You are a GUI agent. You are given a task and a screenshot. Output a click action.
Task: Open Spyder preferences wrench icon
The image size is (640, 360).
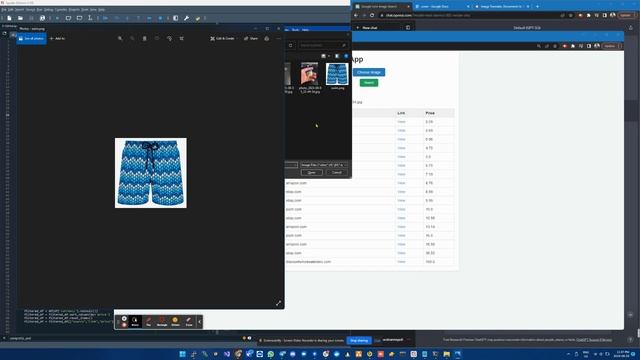(187, 18)
